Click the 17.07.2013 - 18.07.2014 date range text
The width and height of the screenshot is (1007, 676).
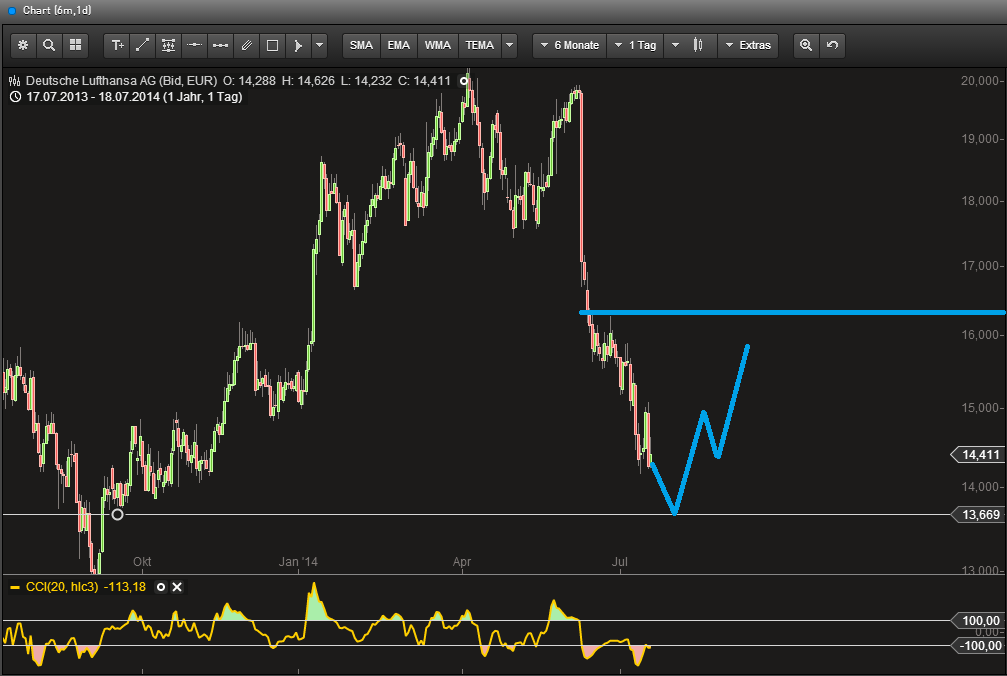134,97
